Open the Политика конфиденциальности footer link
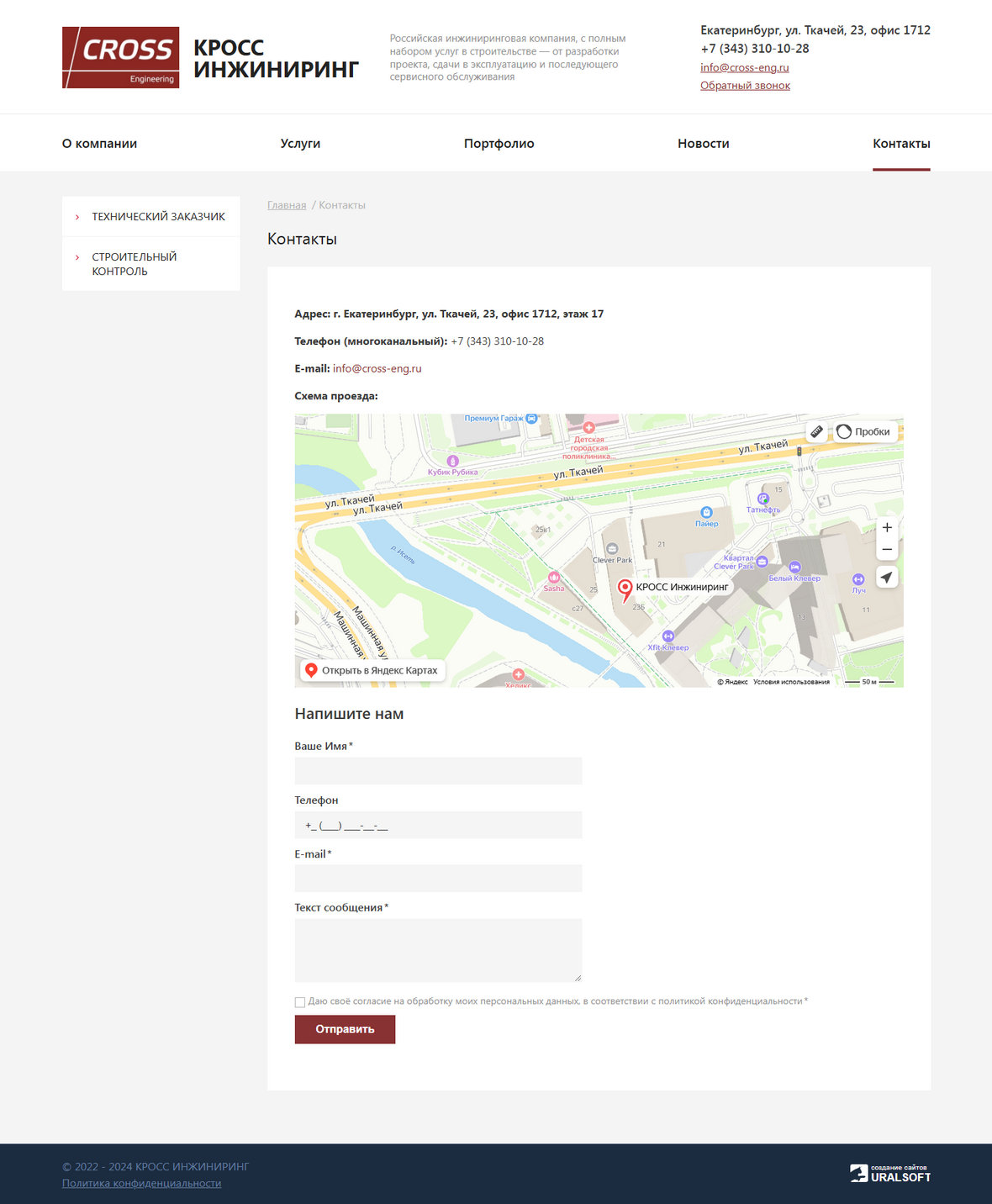Viewport: 992px width, 1204px height. (141, 1184)
